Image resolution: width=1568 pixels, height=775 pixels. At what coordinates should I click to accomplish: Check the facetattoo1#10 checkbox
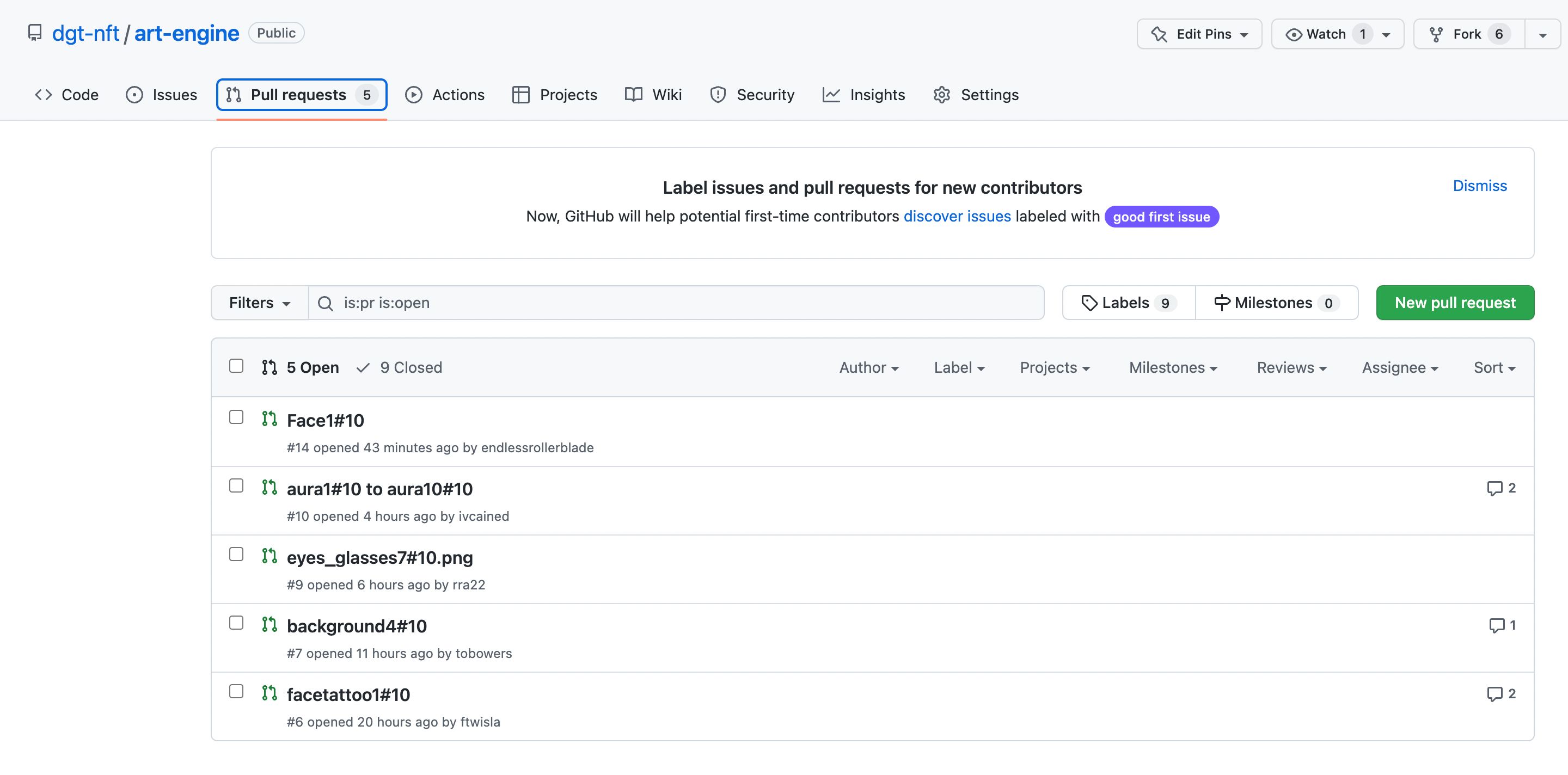[x=236, y=692]
